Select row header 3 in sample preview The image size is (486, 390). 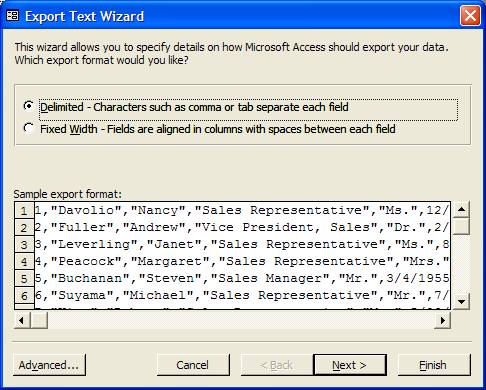(24, 245)
